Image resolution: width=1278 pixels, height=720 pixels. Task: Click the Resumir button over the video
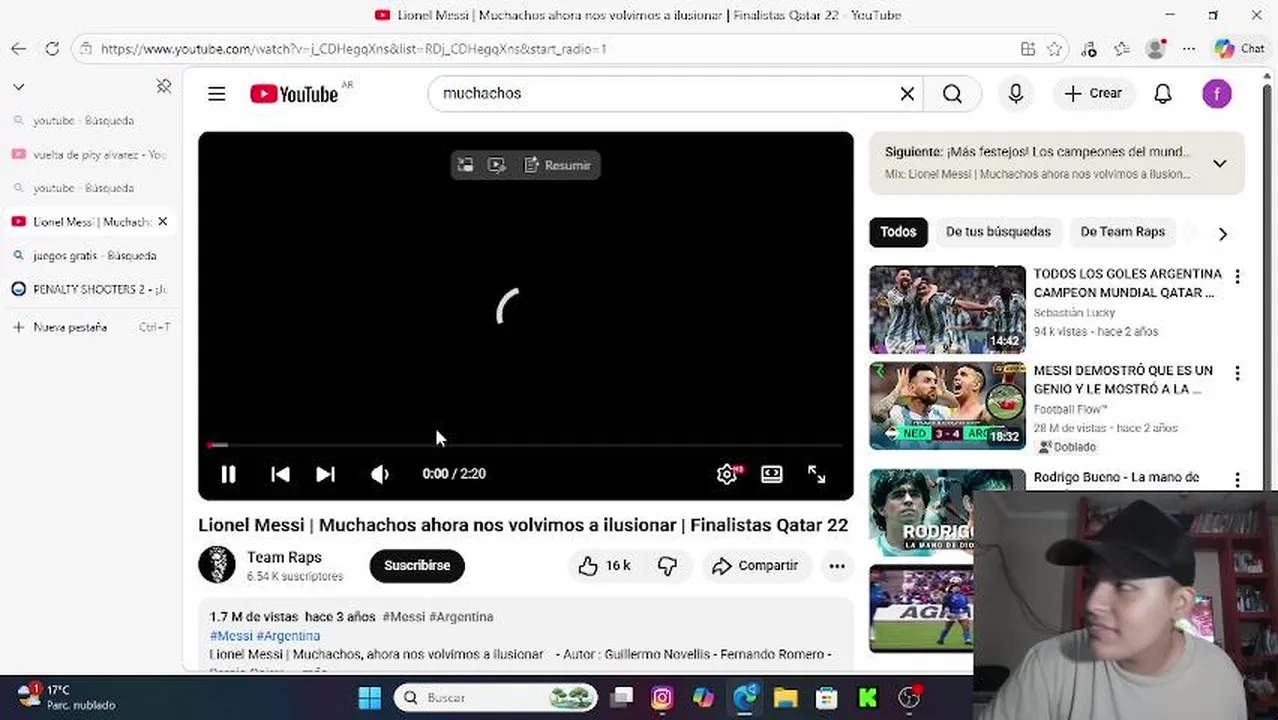(x=558, y=165)
